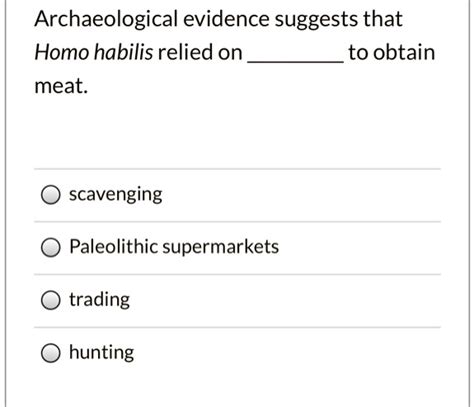The height and width of the screenshot is (407, 474).
Task: Click the 'to obtain' phrase in question
Action: (x=392, y=52)
